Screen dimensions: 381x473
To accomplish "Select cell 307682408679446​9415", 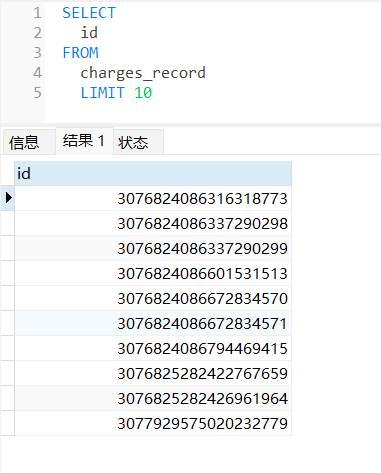I will tap(153, 348).
